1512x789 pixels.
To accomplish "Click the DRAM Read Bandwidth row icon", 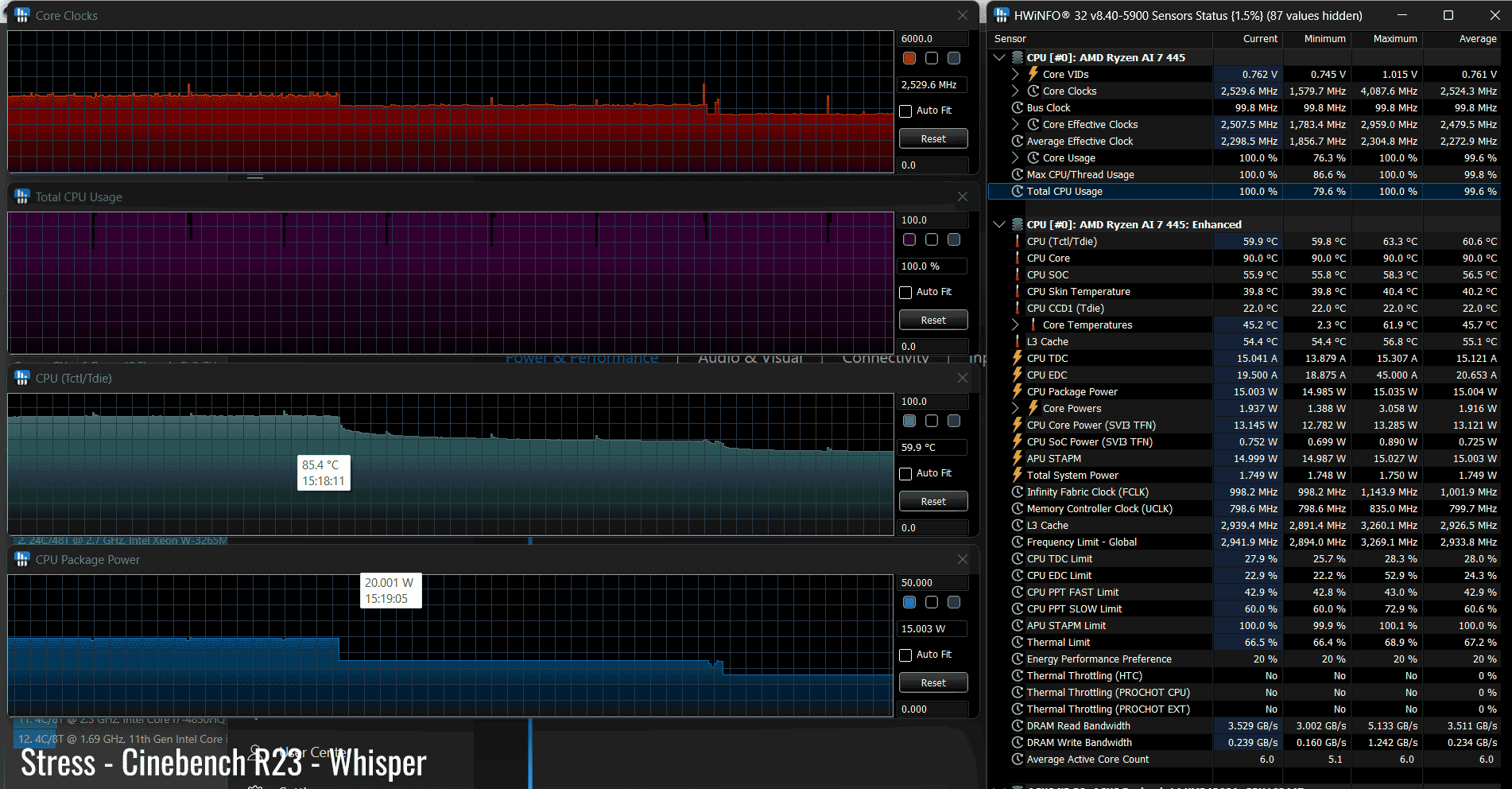I will click(x=1017, y=725).
